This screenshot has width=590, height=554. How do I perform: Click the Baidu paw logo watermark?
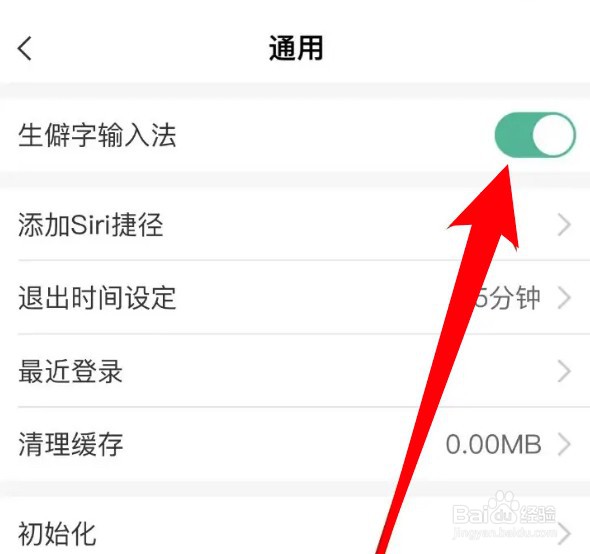503,507
